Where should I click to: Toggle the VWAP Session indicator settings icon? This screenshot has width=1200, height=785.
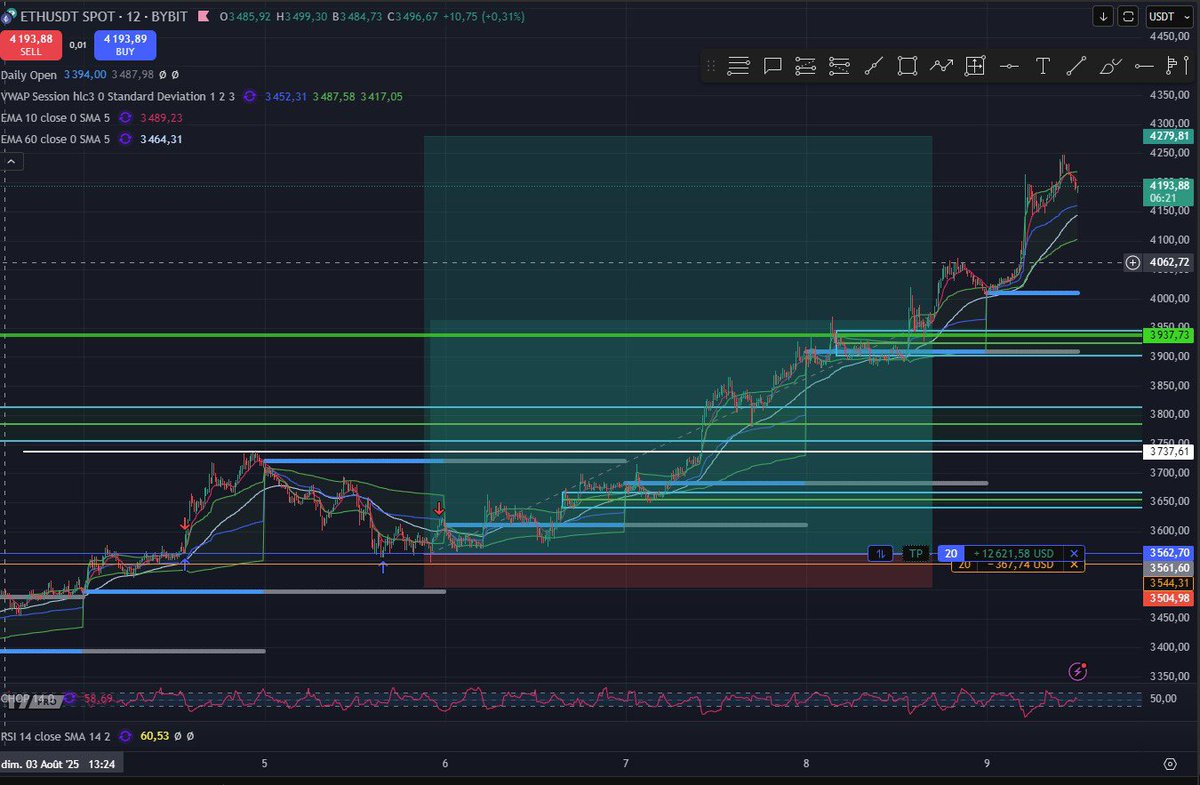[x=250, y=96]
